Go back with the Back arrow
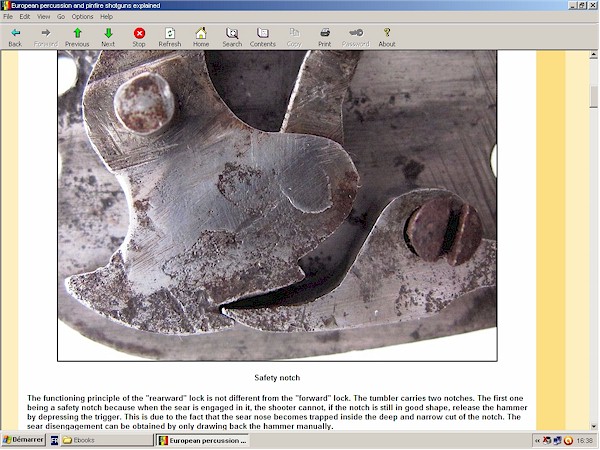This screenshot has height=450, width=600. (15, 37)
